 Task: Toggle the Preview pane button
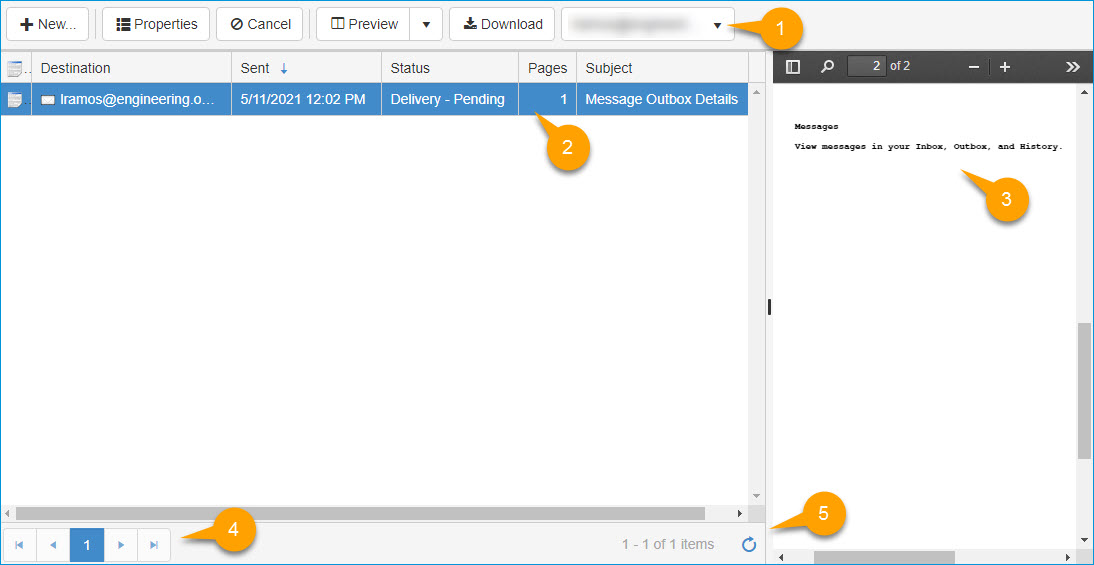(364, 24)
